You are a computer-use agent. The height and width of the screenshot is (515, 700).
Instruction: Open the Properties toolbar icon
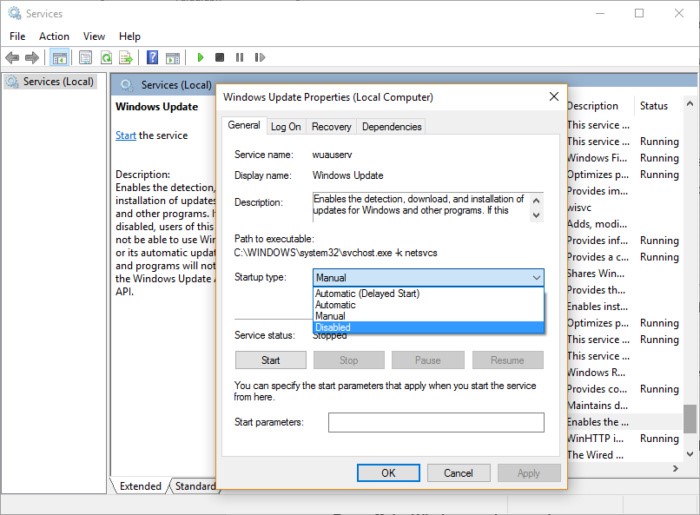pos(85,58)
